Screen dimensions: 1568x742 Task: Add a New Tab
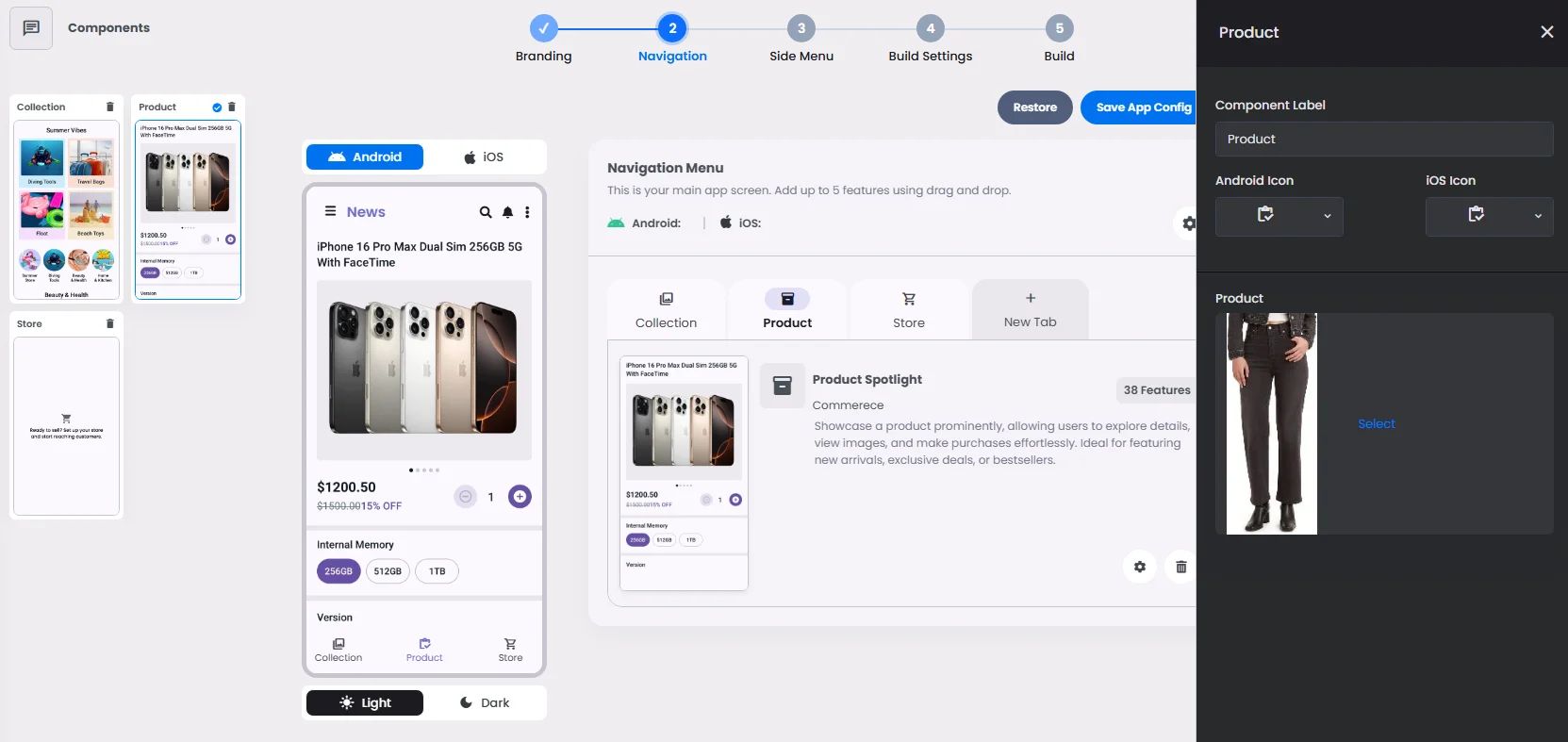pos(1031,309)
